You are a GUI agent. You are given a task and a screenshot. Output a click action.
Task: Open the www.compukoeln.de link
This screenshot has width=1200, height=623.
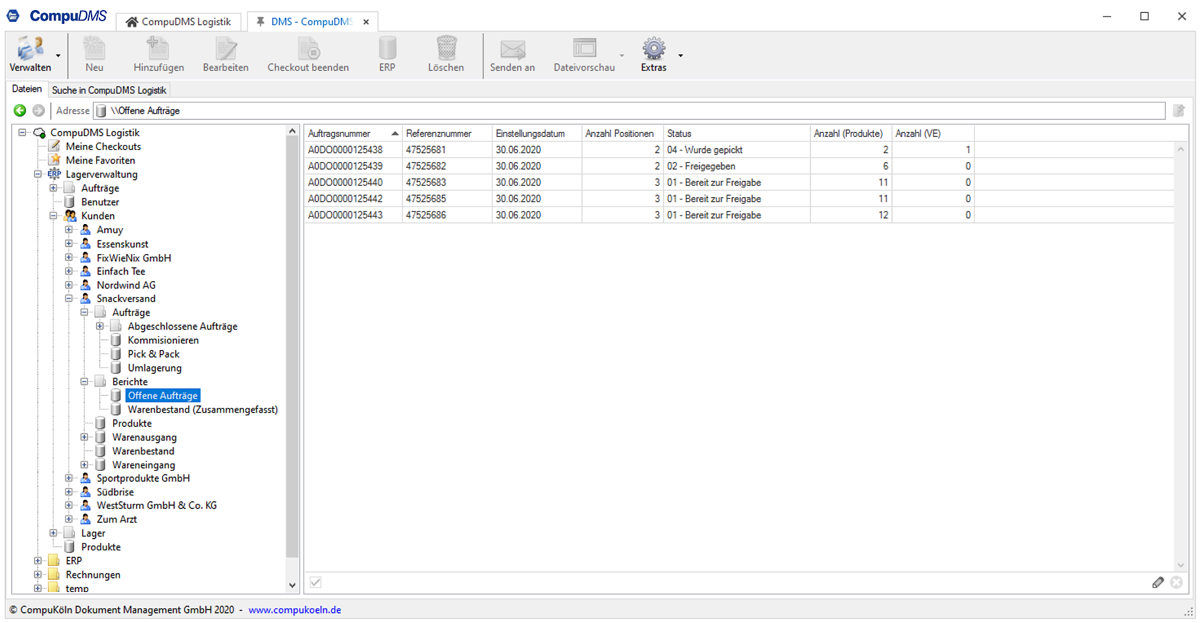tap(295, 610)
